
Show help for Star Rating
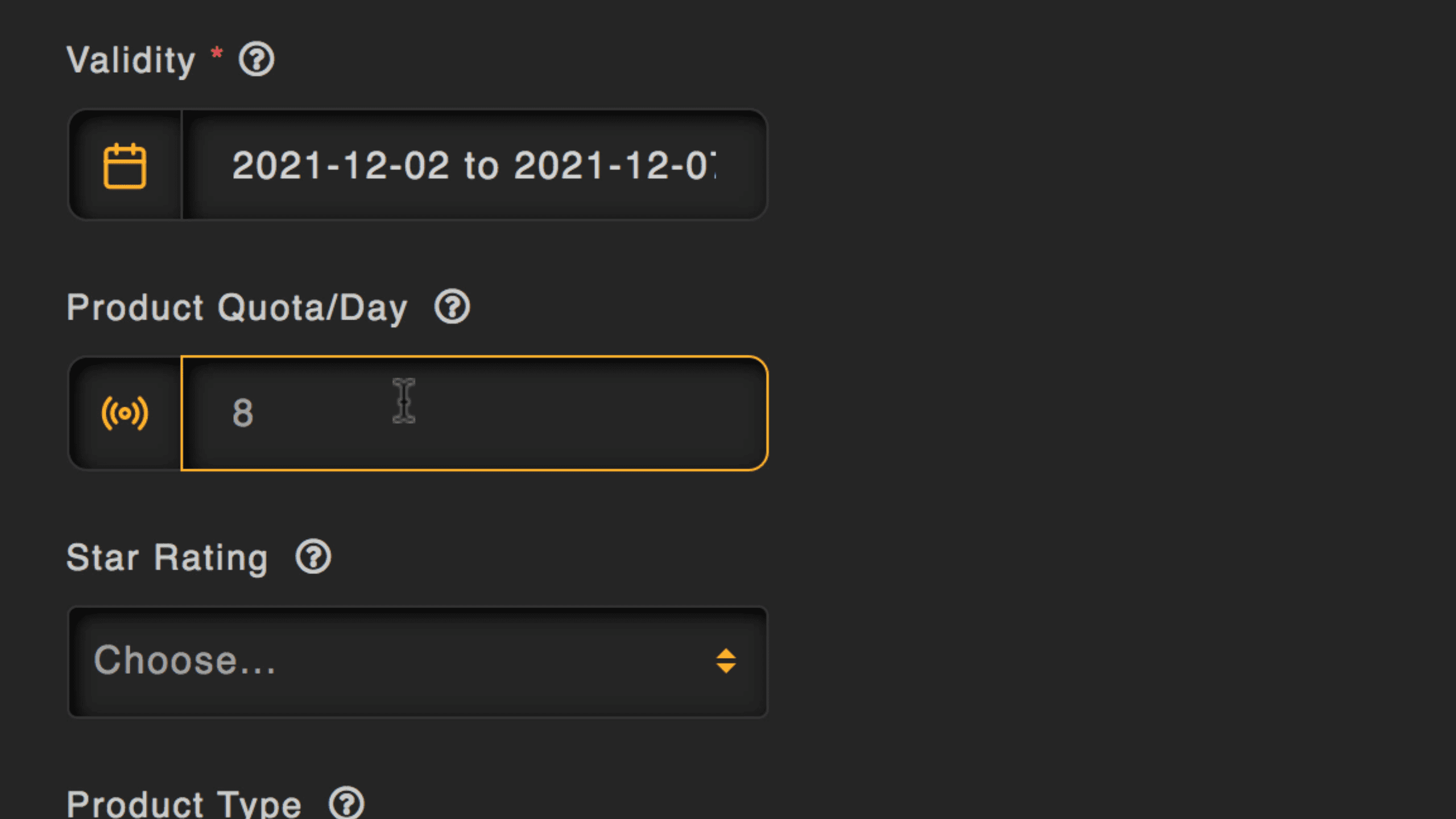(313, 557)
